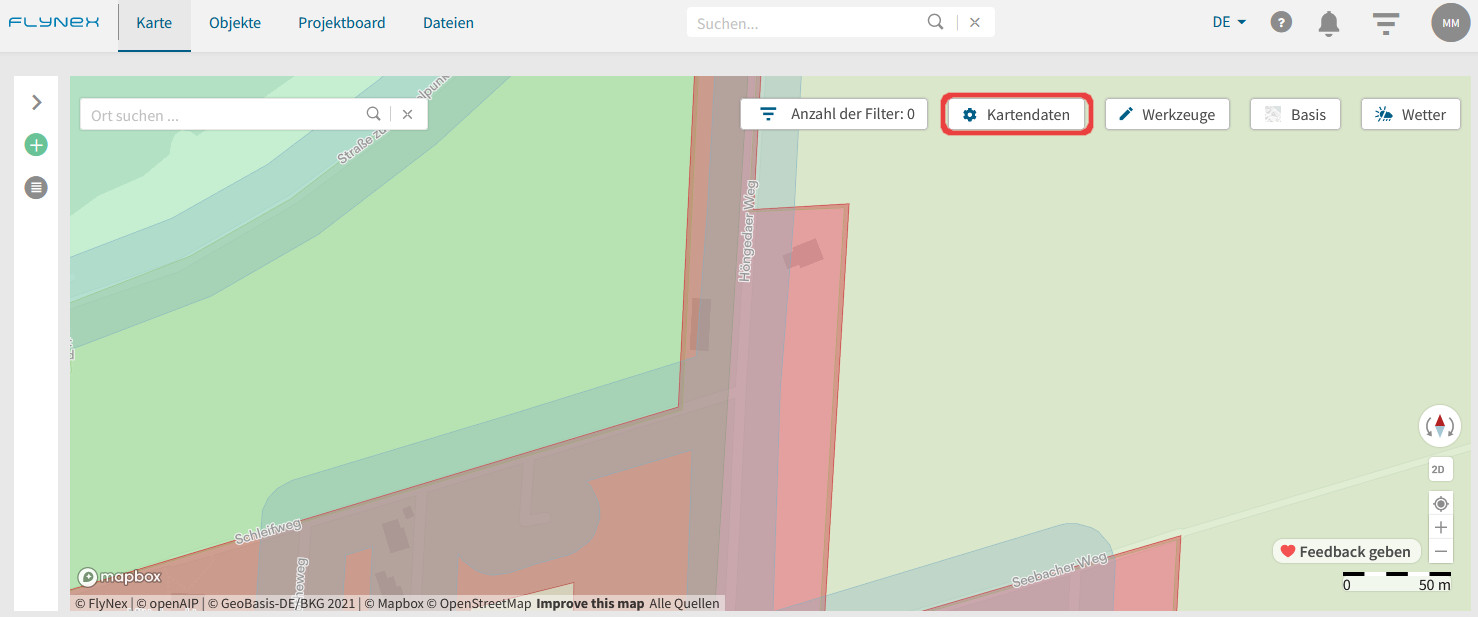Switch to the Objekte tab
The image size is (1478, 617).
235,23
